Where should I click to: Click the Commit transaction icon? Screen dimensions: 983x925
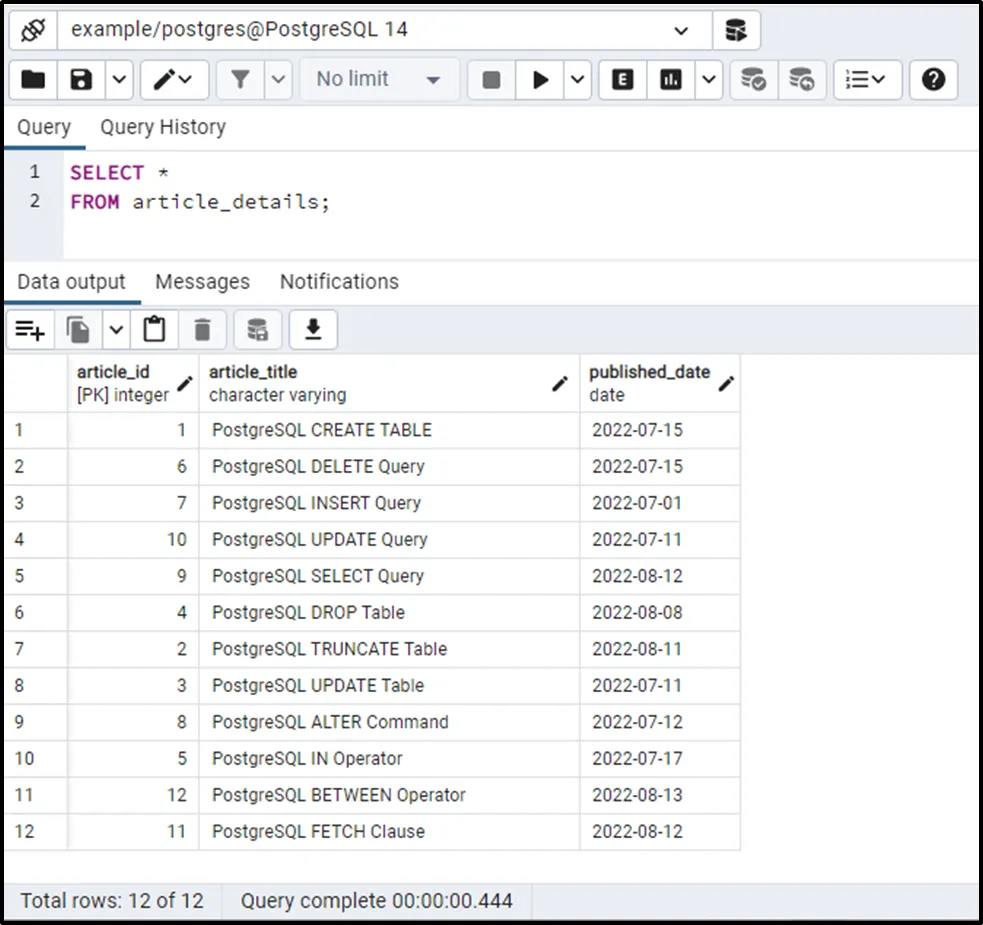(753, 80)
